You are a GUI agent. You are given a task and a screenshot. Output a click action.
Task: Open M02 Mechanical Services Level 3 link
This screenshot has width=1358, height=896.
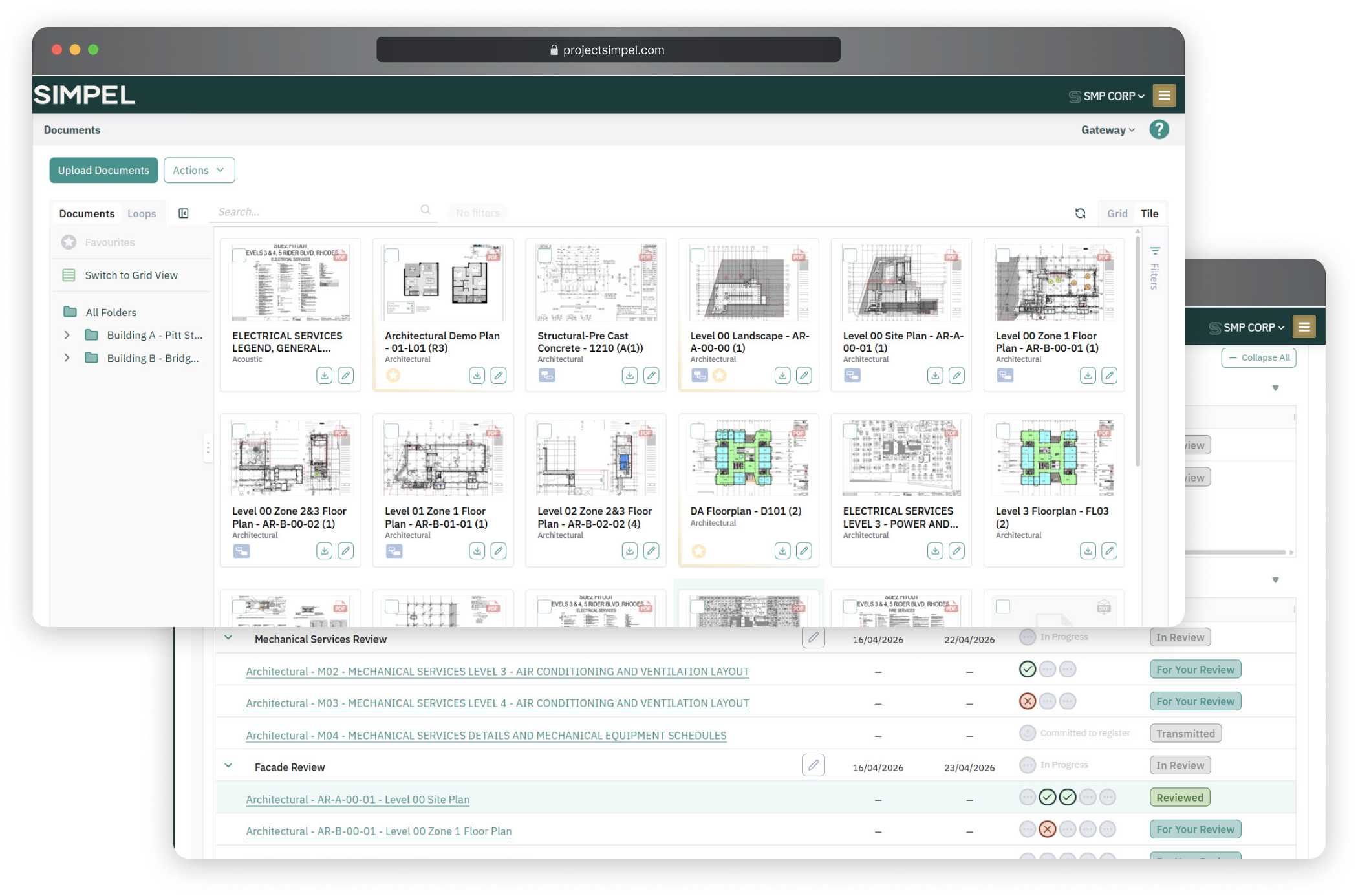click(x=497, y=671)
